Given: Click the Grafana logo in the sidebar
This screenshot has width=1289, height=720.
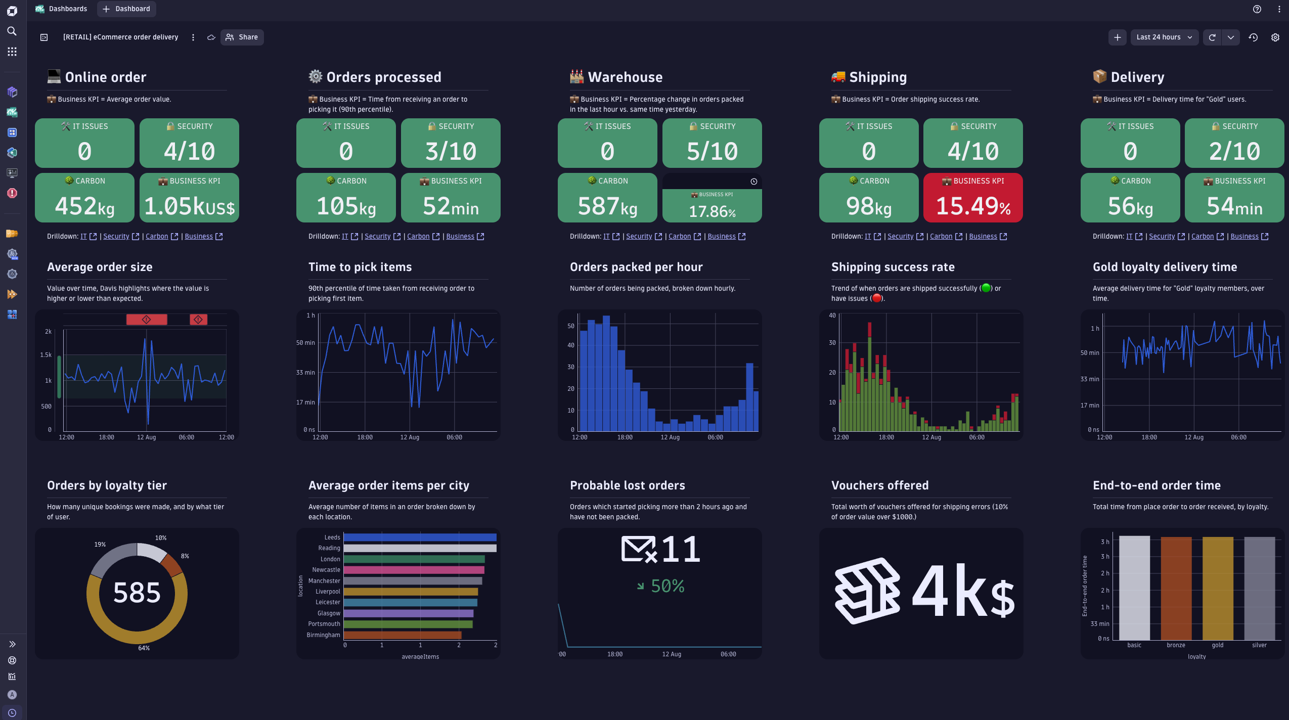Looking at the screenshot, I should (x=11, y=10).
